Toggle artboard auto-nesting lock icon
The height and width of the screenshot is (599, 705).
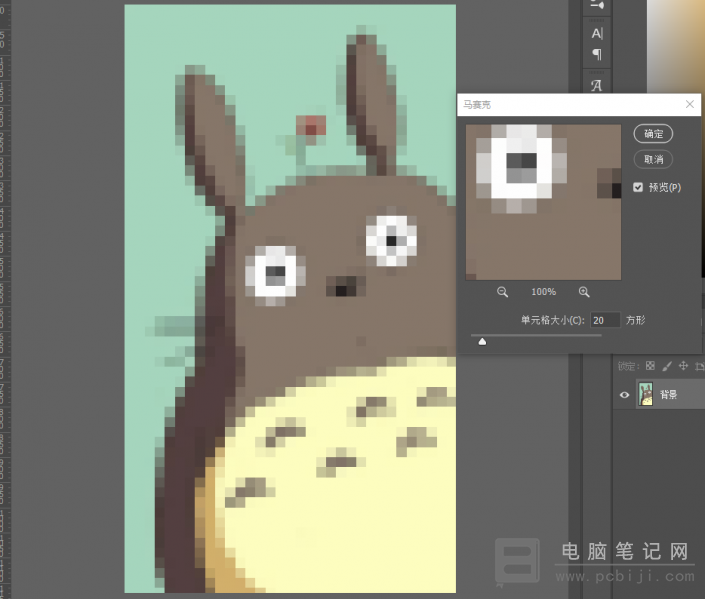(x=700, y=366)
